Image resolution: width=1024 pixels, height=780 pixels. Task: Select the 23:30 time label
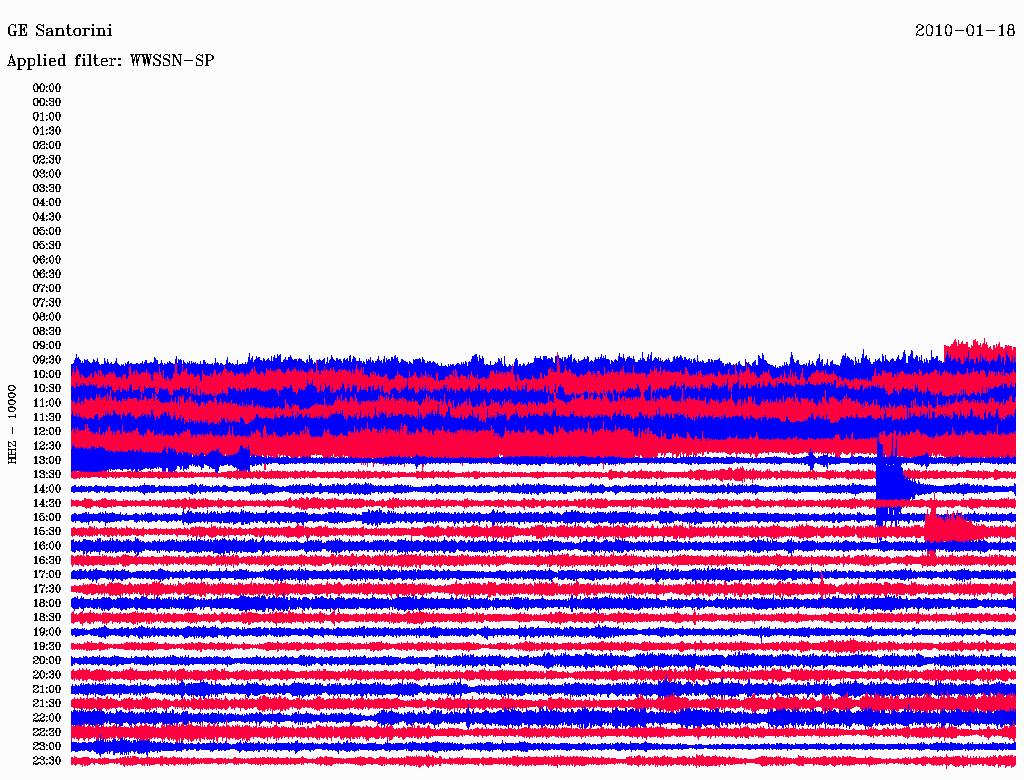point(46,761)
